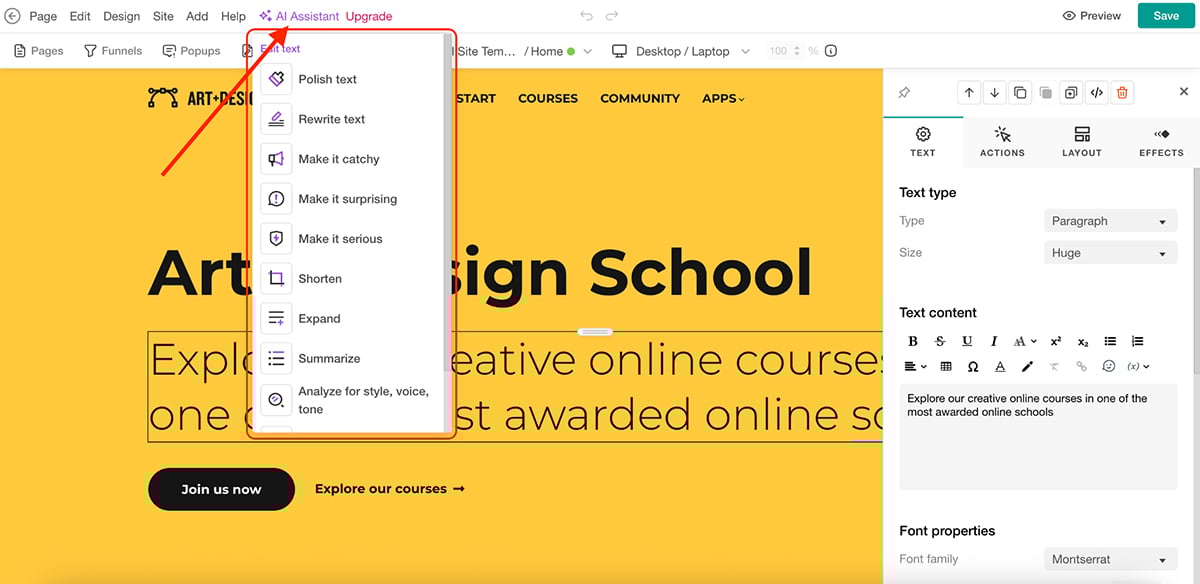Switch to the Layout tab
The width and height of the screenshot is (1200, 584).
tap(1081, 141)
